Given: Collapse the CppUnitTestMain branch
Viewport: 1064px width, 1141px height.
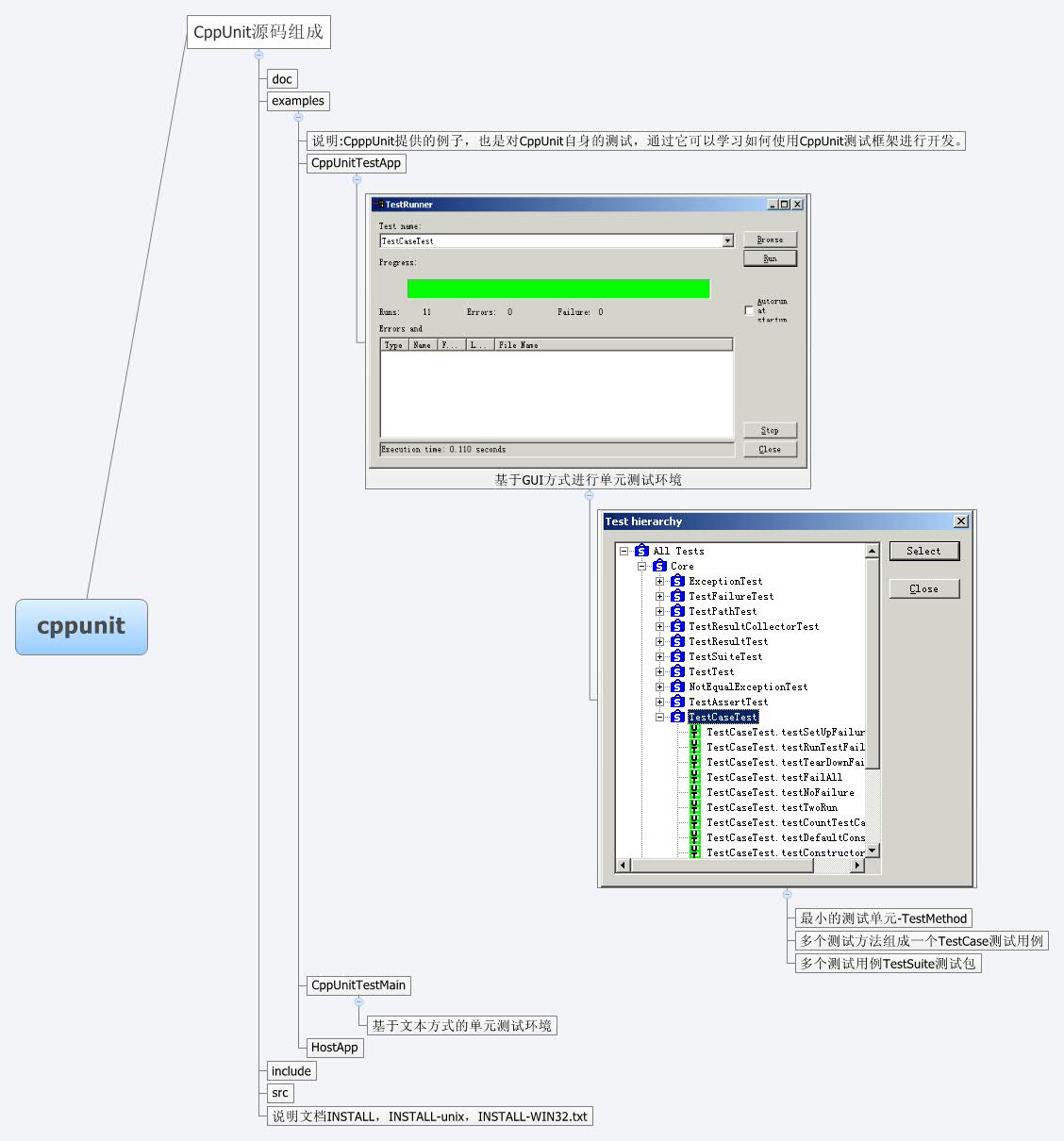Looking at the screenshot, I should click(x=358, y=1001).
